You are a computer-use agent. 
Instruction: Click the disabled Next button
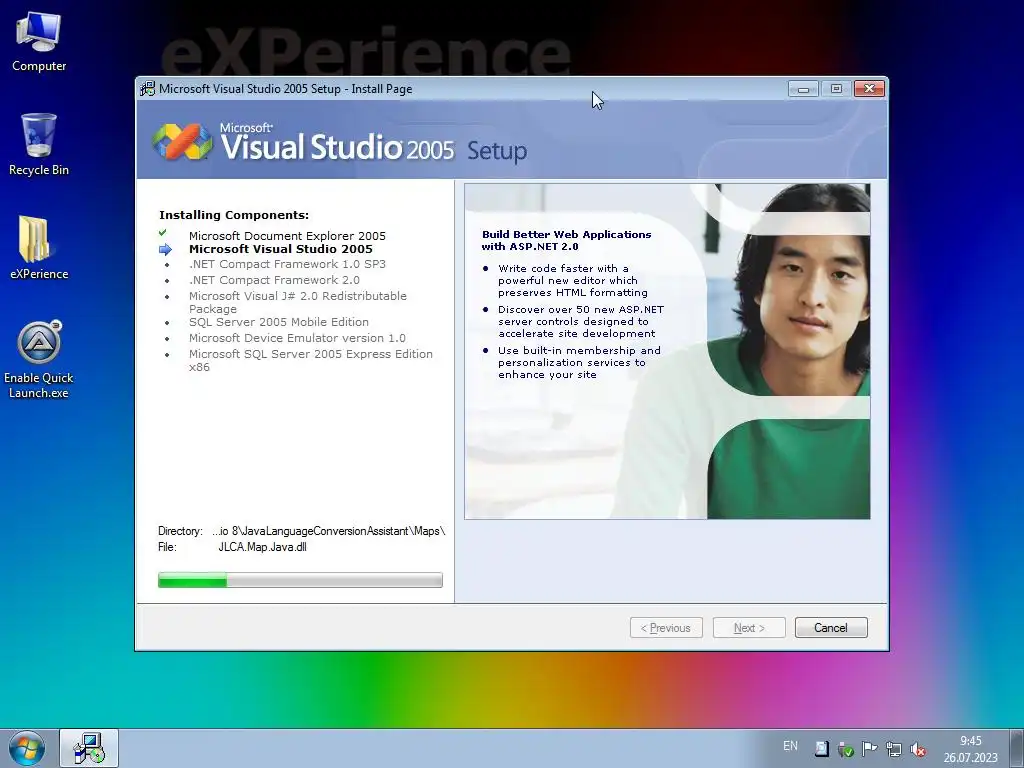(749, 628)
